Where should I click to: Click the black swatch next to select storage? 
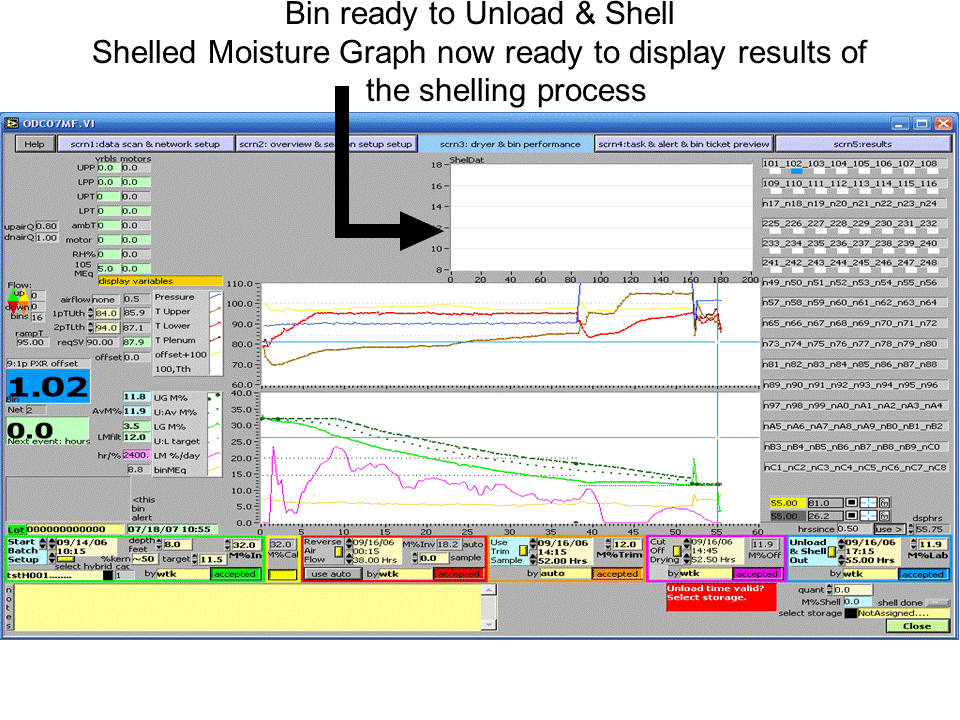[x=850, y=613]
